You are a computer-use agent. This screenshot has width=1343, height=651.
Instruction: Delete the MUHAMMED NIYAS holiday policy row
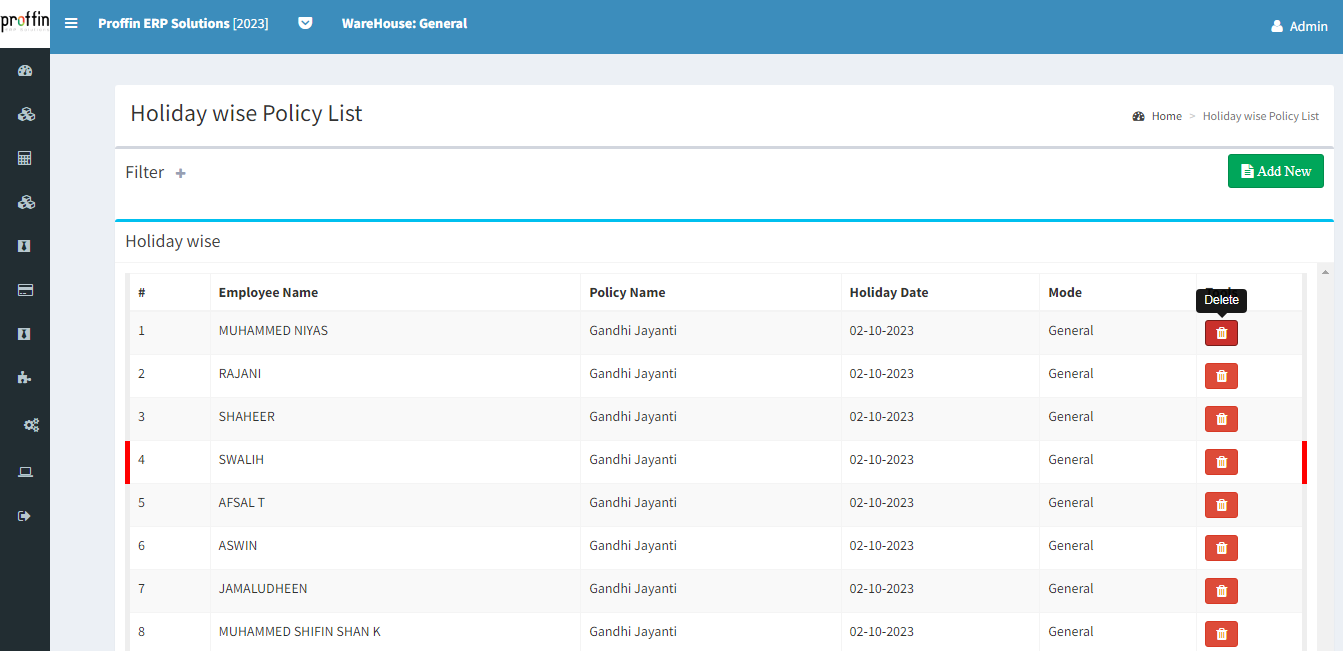pyautogui.click(x=1221, y=333)
